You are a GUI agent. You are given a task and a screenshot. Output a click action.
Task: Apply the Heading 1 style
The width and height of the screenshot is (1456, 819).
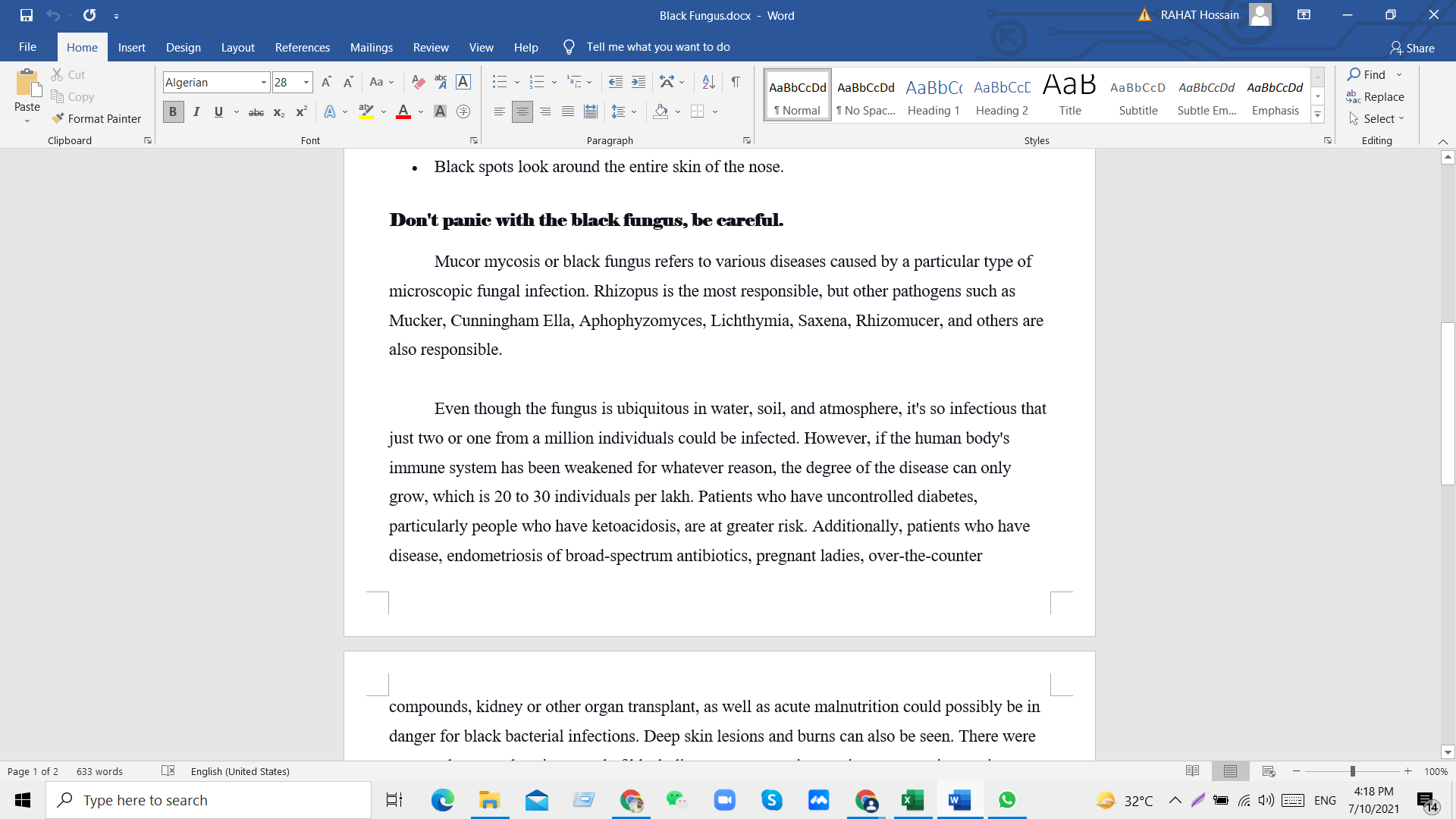coord(934,94)
